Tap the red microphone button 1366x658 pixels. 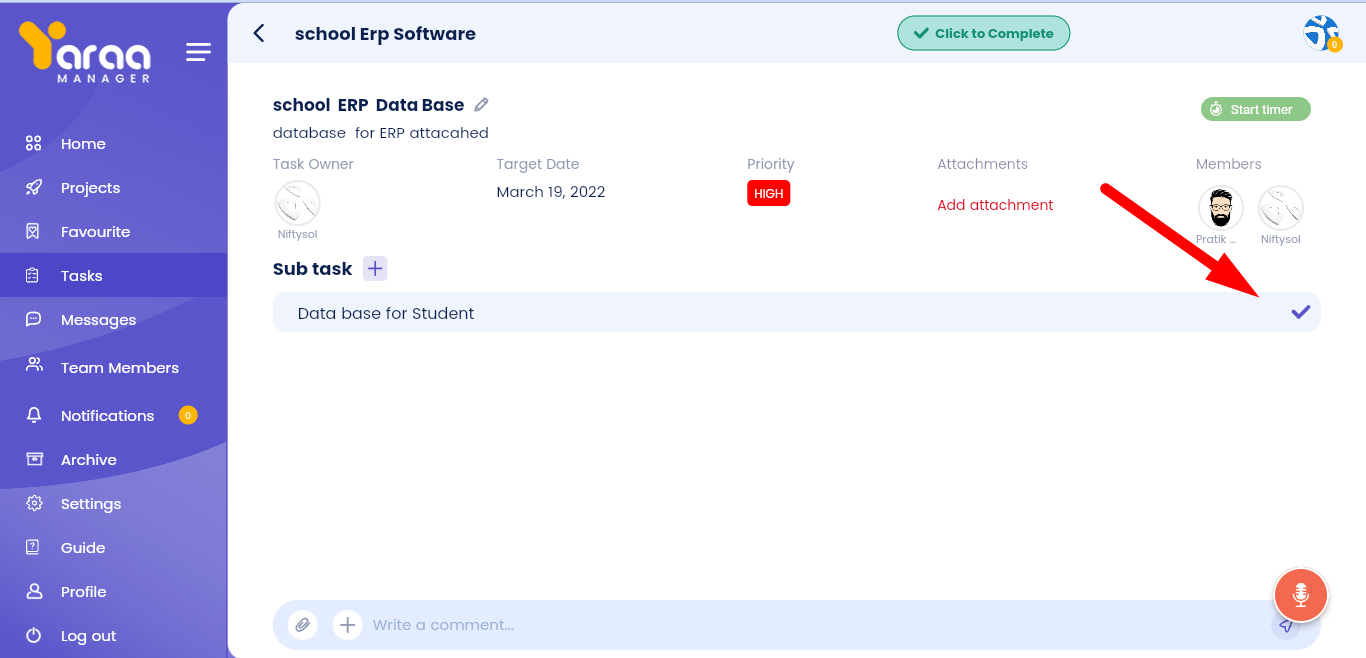(1300, 596)
